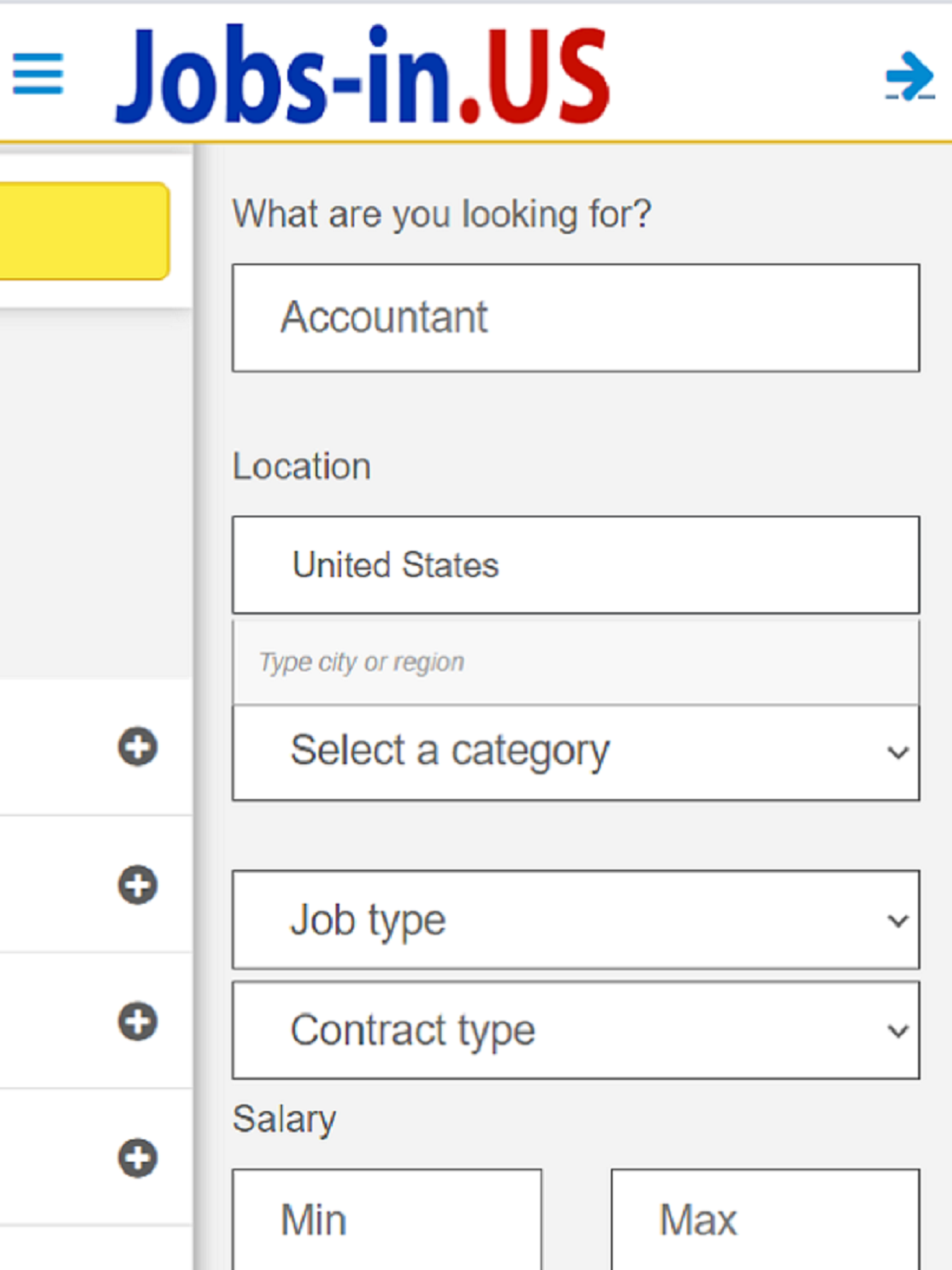952x1270 pixels.
Task: Expand the second plus icon in the left list
Action: click(138, 885)
